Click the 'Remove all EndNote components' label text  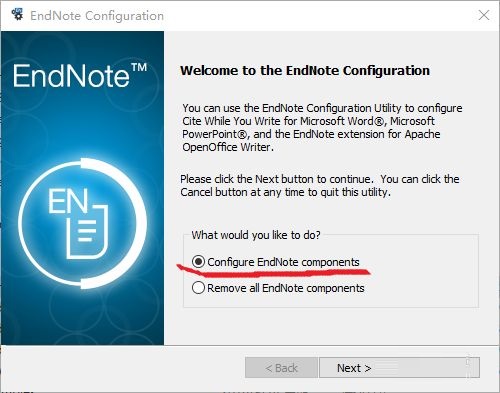(286, 288)
